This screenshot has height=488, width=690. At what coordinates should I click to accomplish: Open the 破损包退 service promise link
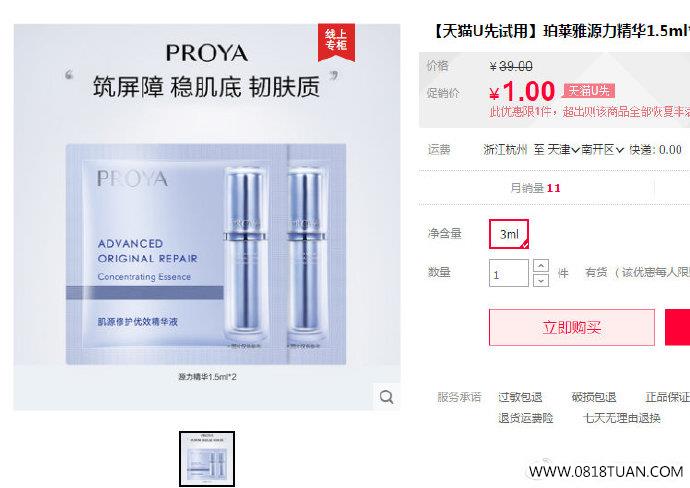click(x=594, y=397)
